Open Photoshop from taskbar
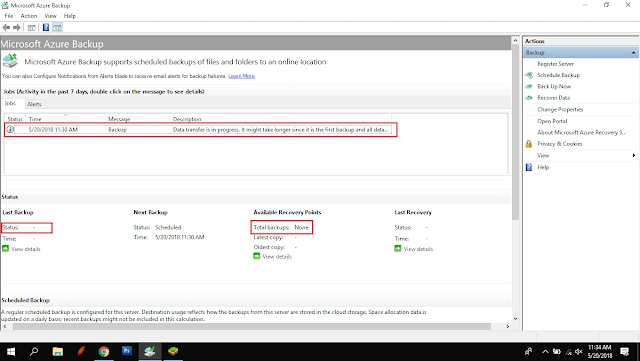Screen dimensions: 640x361 (127, 351)
